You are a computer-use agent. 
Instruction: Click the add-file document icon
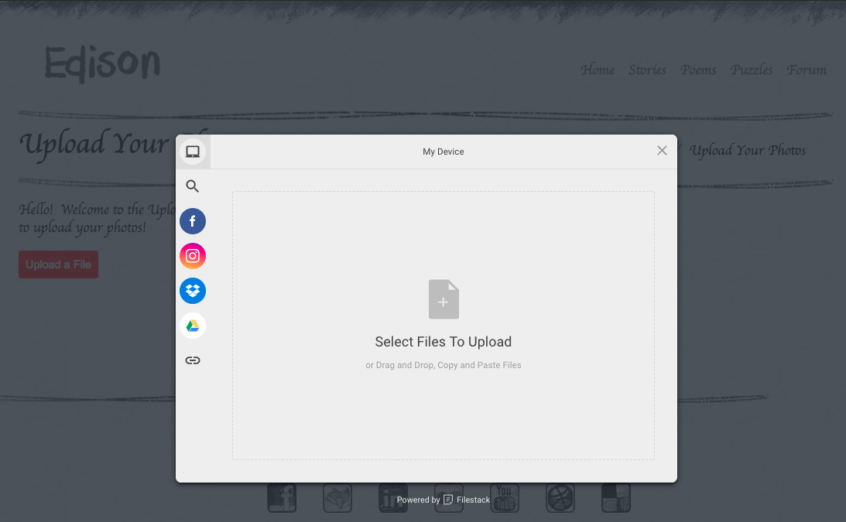tap(444, 299)
